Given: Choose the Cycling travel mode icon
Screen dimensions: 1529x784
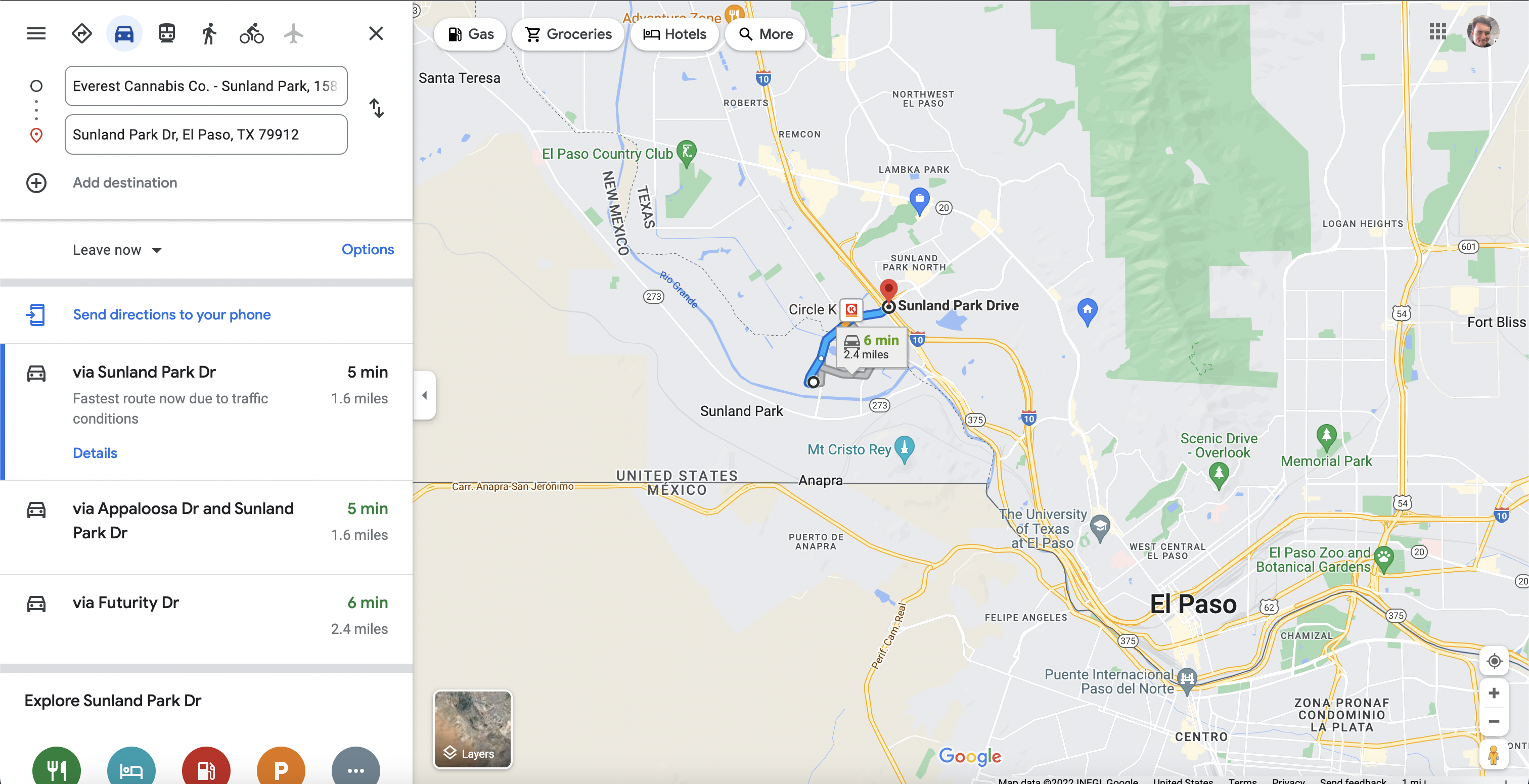Looking at the screenshot, I should (x=252, y=34).
